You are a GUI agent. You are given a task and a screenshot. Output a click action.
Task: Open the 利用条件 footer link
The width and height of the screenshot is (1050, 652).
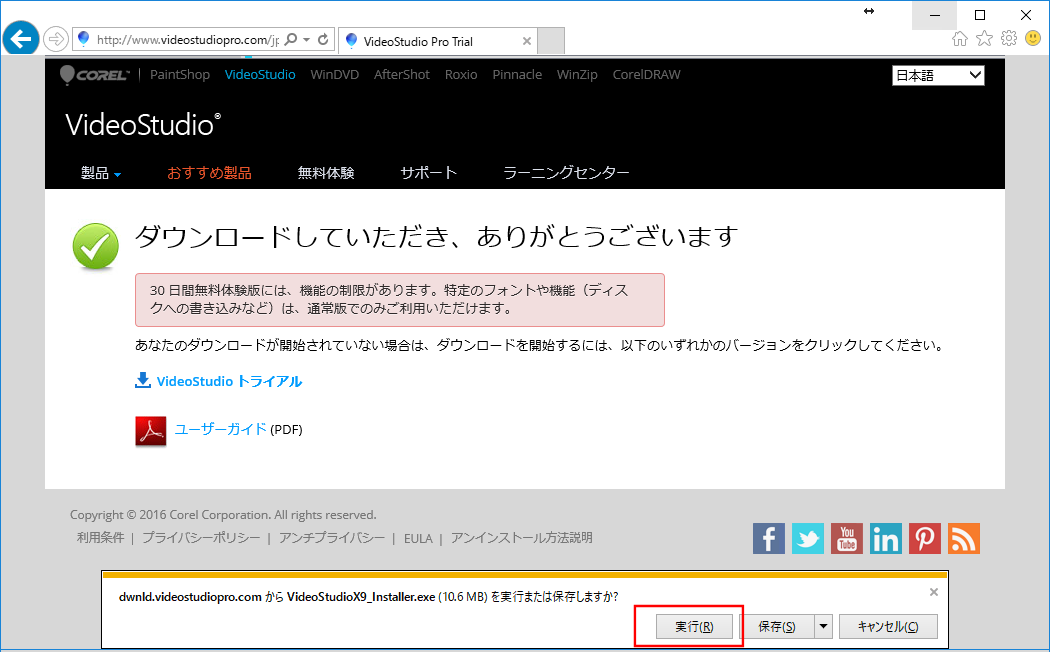click(100, 538)
